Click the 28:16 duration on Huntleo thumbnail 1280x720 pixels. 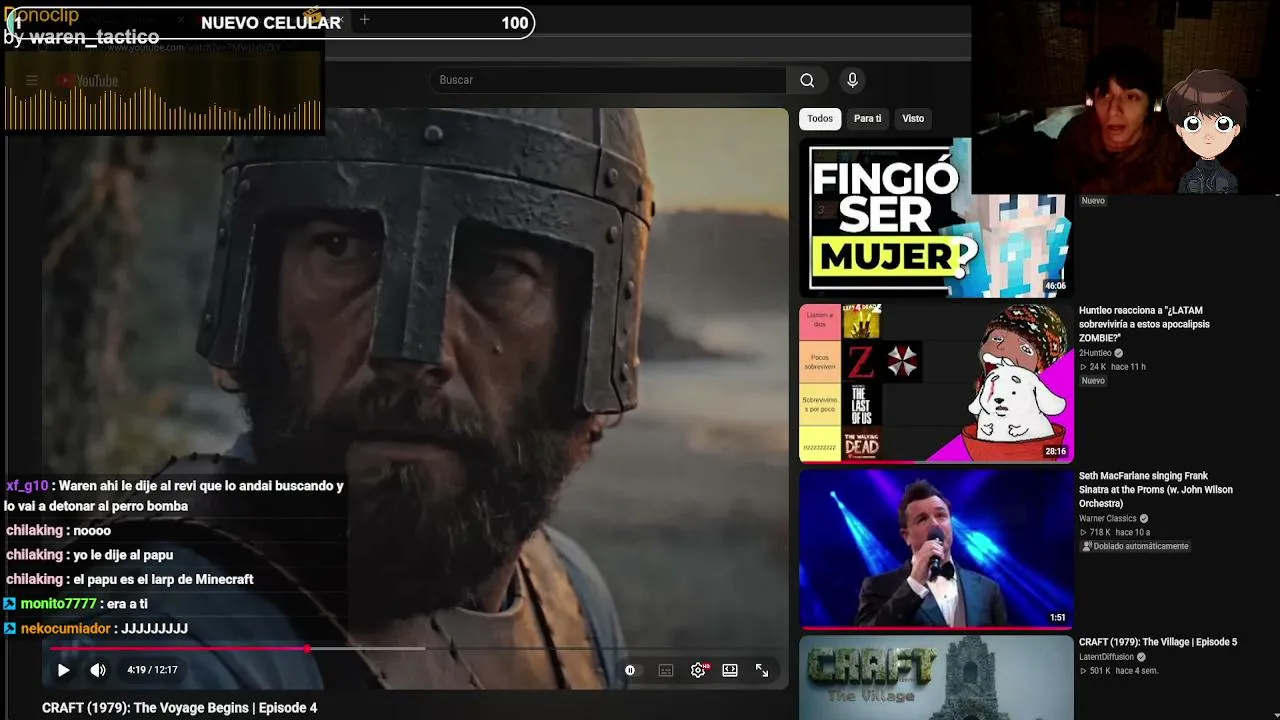1055,452
